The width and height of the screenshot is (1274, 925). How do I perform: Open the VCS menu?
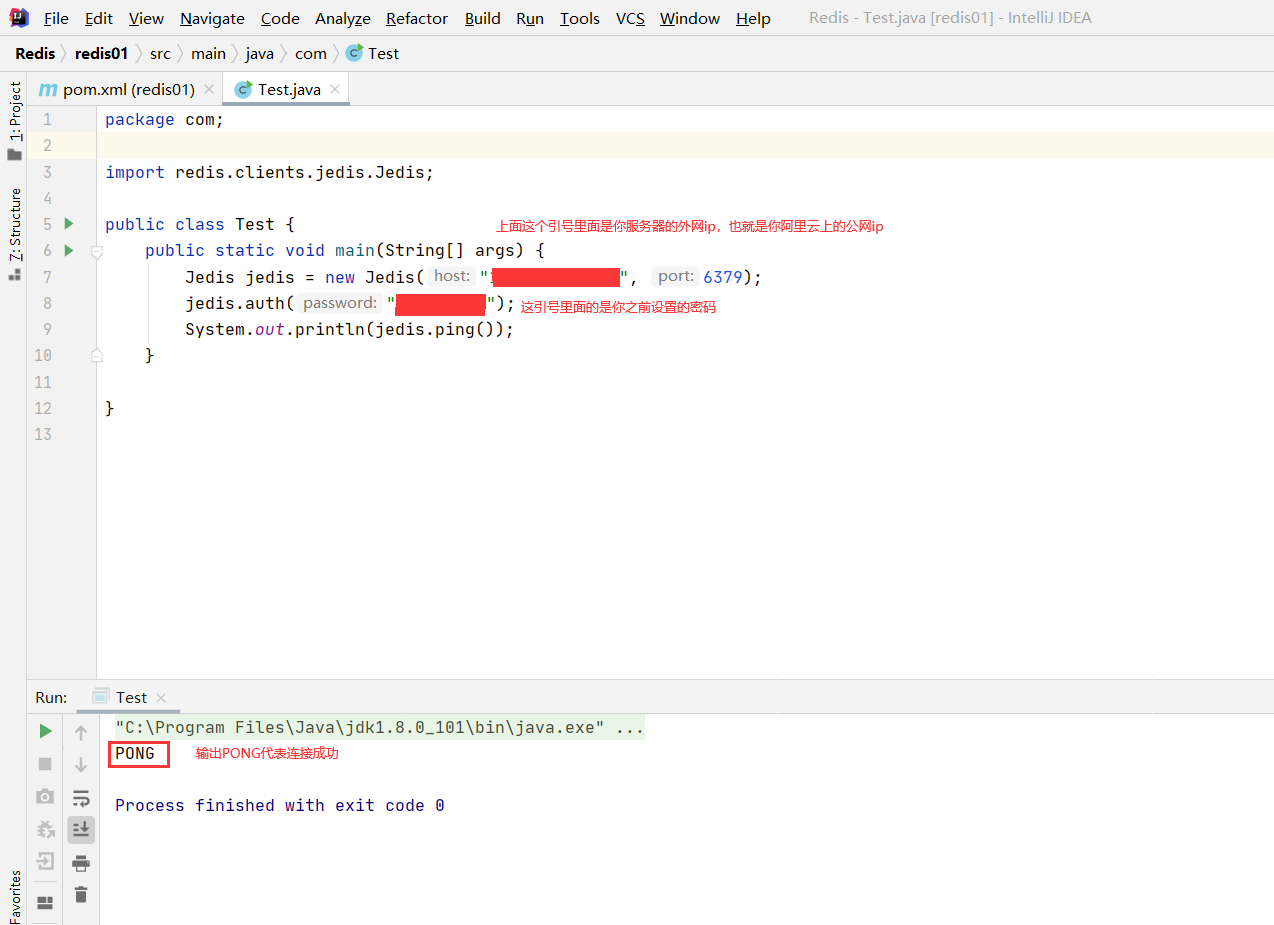pos(630,18)
